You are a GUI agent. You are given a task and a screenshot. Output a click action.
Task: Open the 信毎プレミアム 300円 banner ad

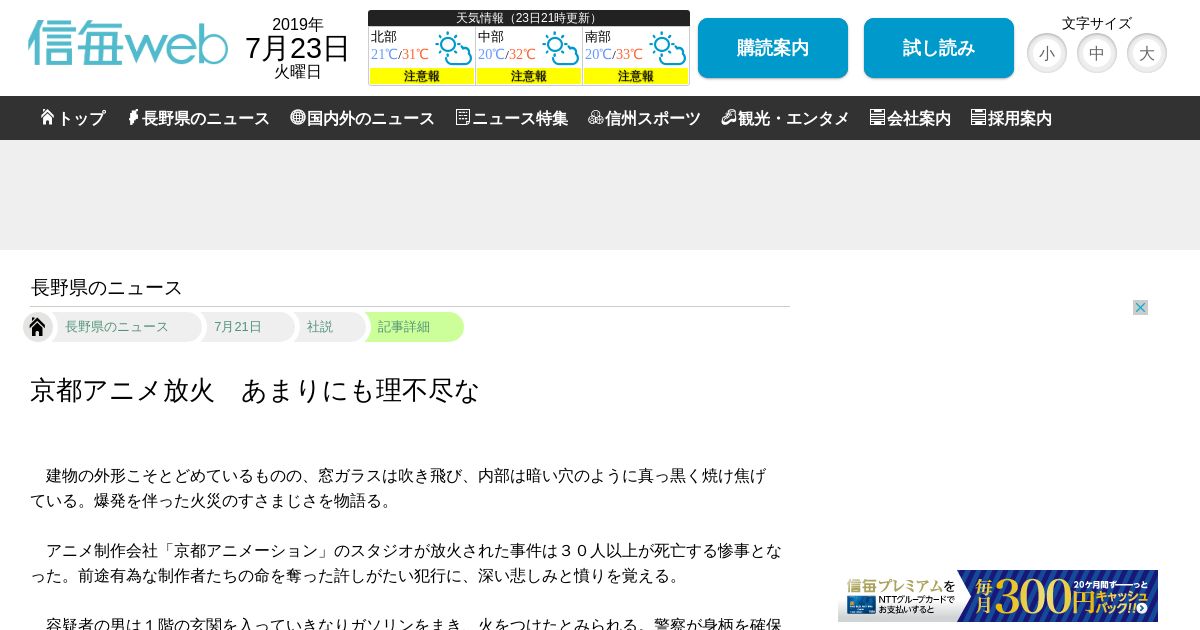click(998, 596)
